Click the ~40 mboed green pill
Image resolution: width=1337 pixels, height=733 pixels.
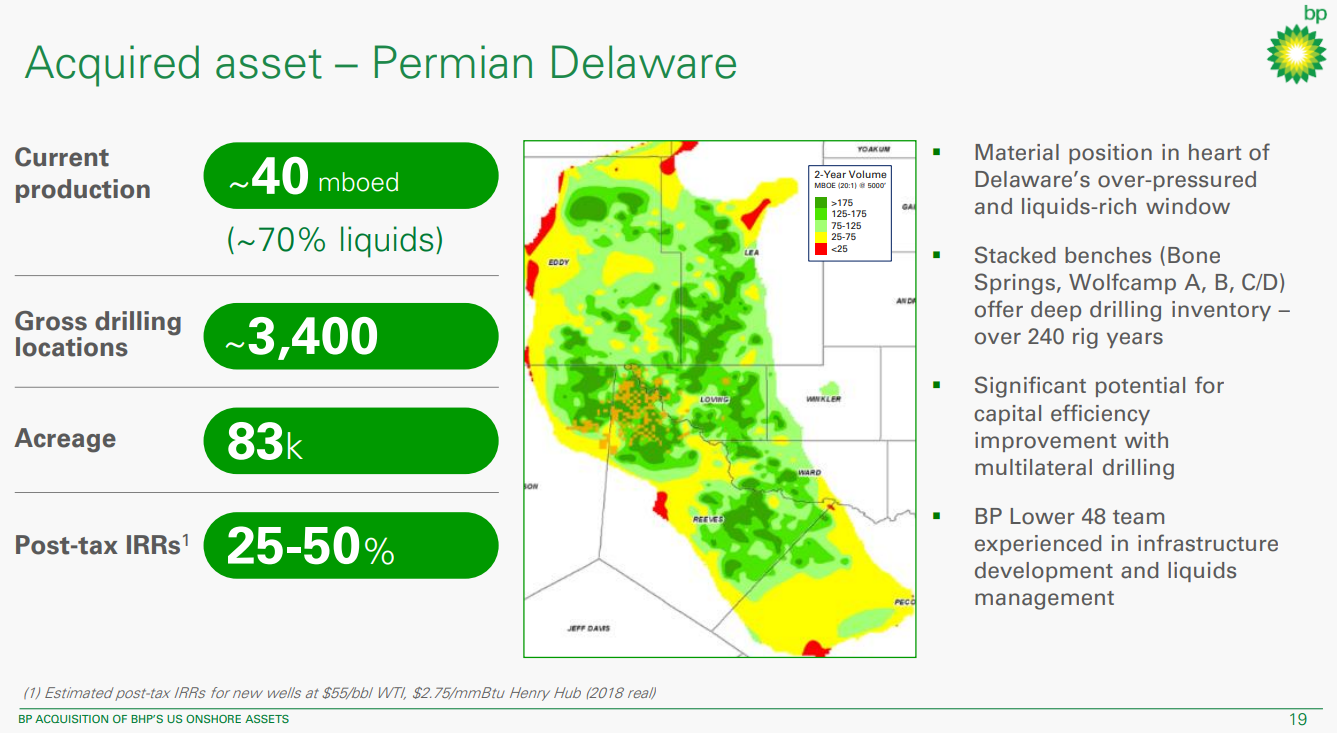350,176
